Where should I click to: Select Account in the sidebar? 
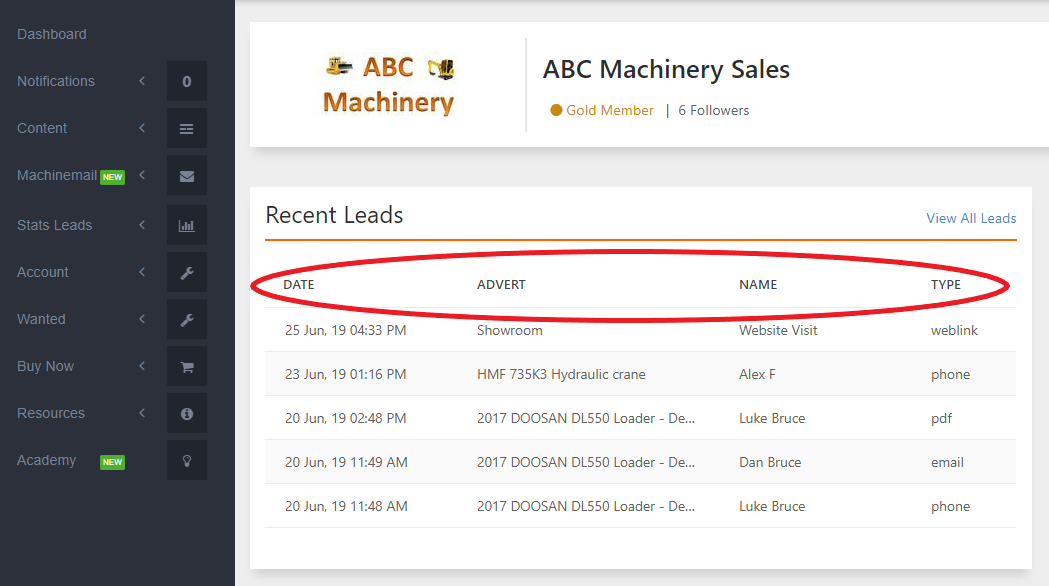[42, 272]
